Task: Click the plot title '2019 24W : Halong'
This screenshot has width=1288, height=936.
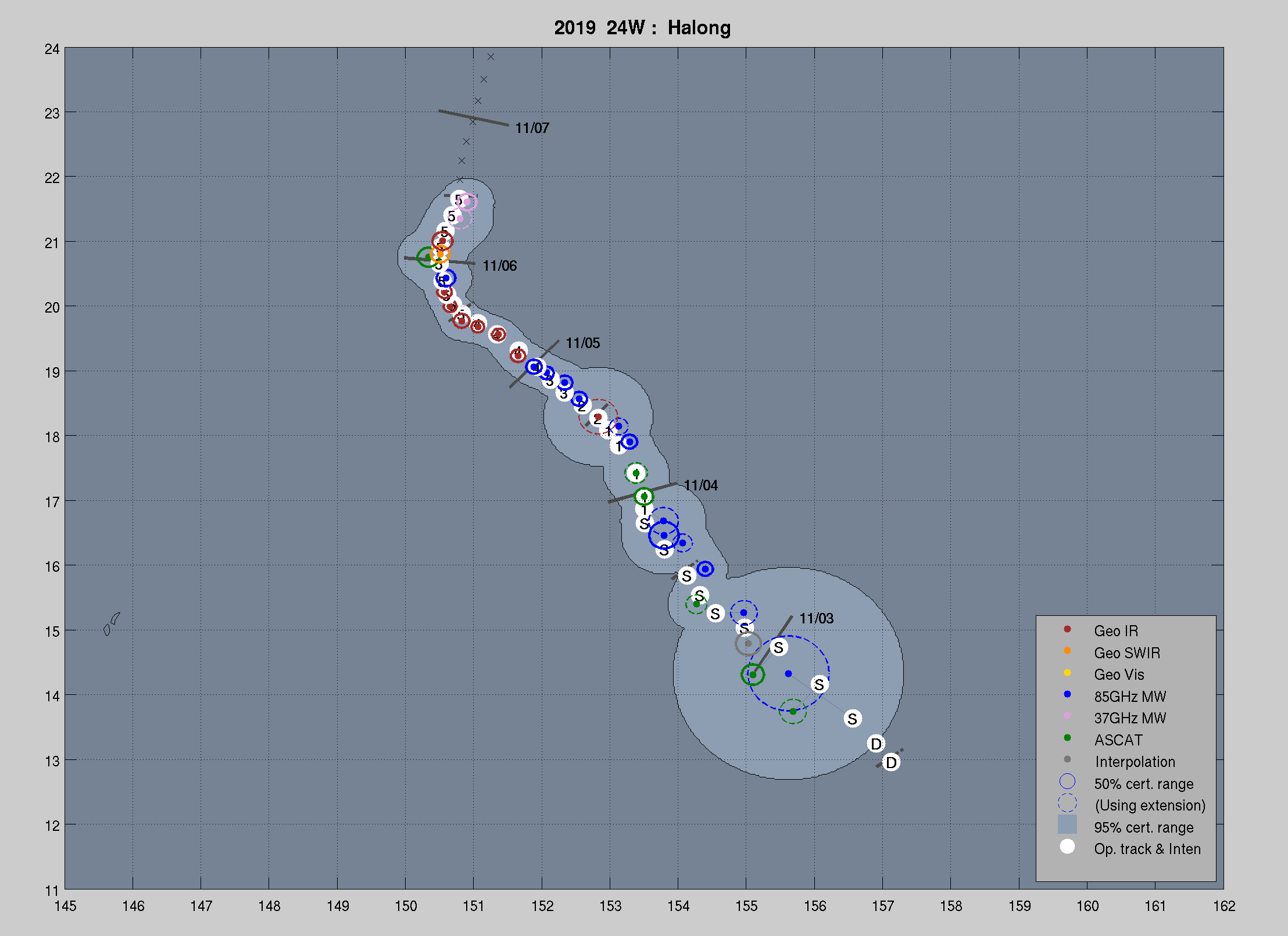Action: [642, 27]
